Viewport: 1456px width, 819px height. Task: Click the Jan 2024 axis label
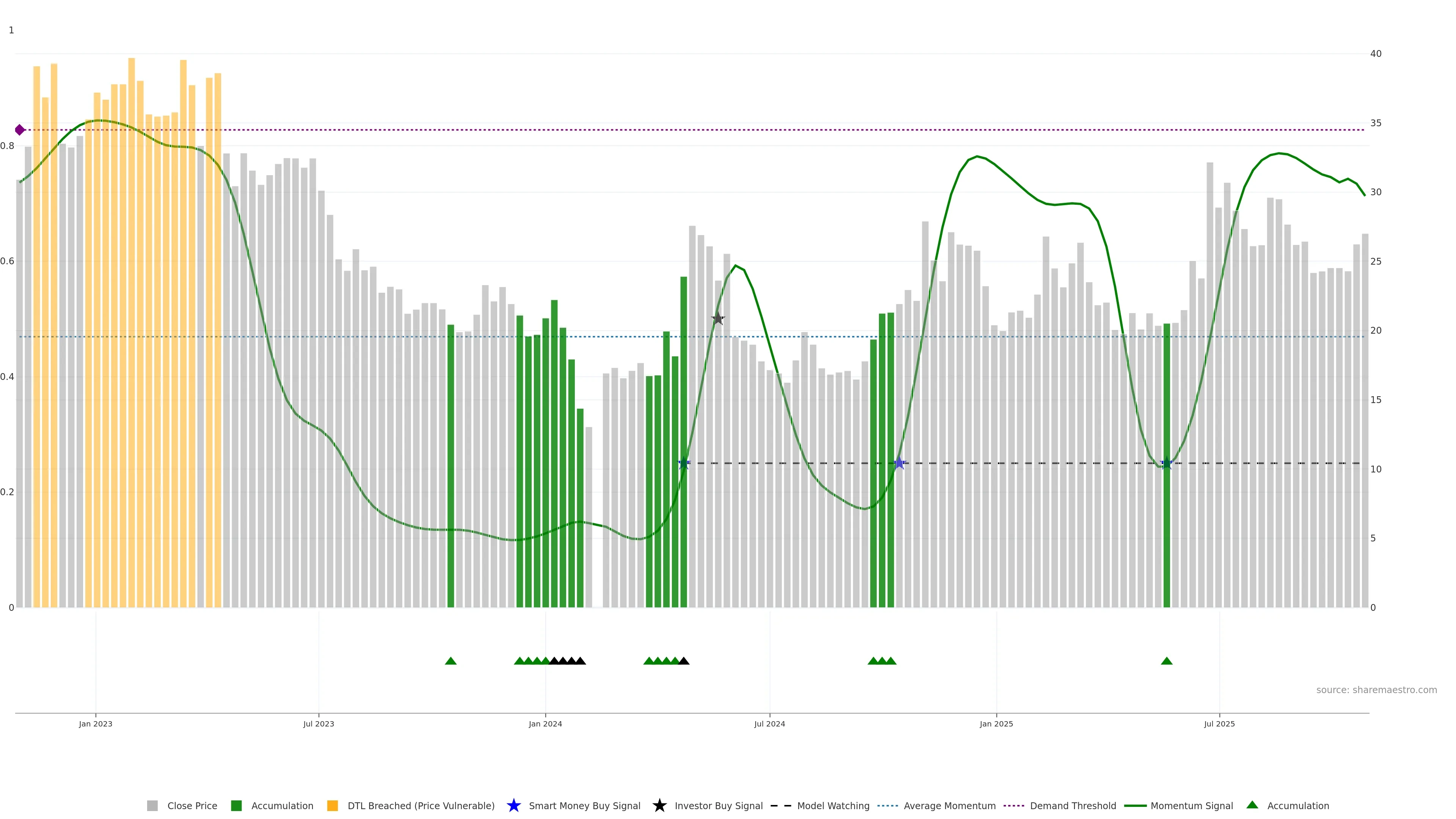(545, 723)
